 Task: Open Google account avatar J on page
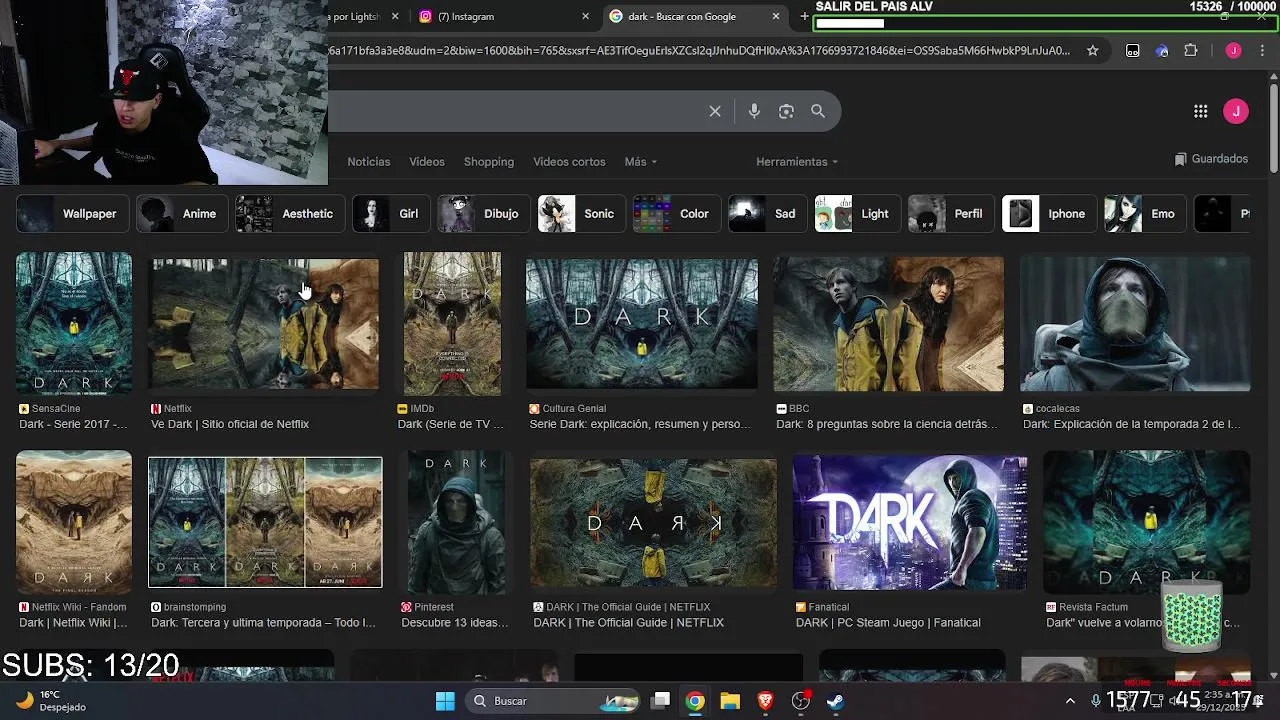tap(1236, 111)
